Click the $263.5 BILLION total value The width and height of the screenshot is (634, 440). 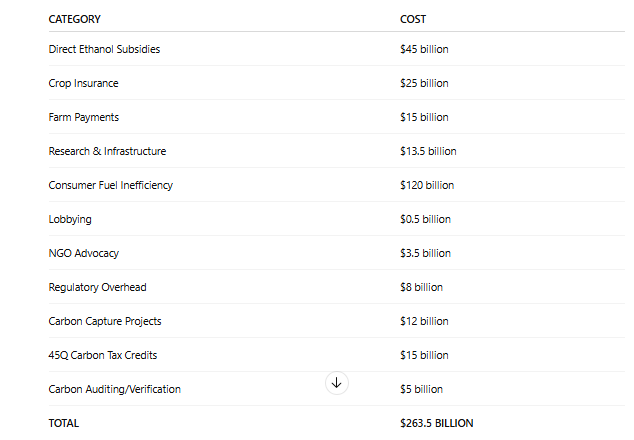pos(437,423)
